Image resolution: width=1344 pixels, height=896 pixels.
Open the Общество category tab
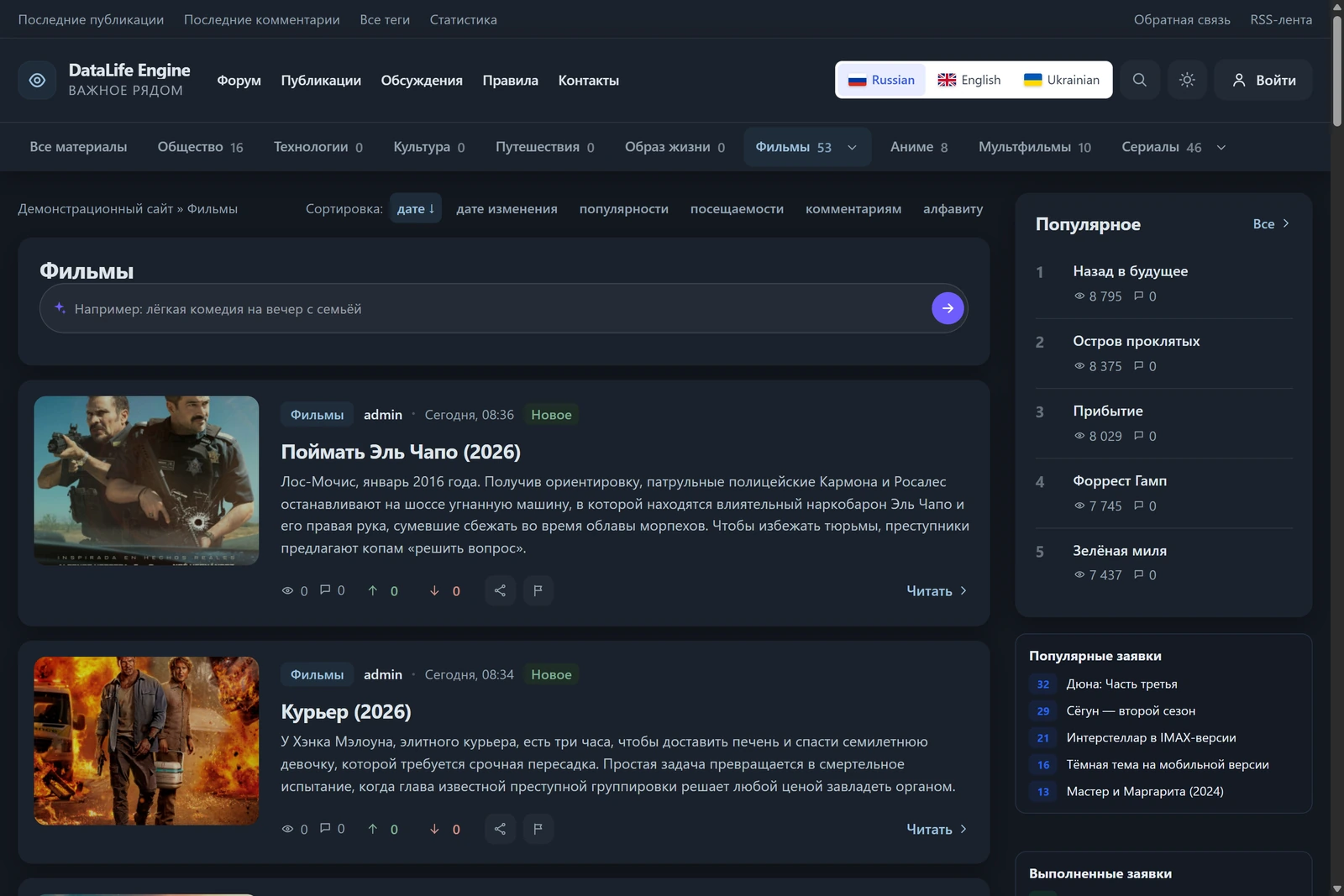[200, 147]
